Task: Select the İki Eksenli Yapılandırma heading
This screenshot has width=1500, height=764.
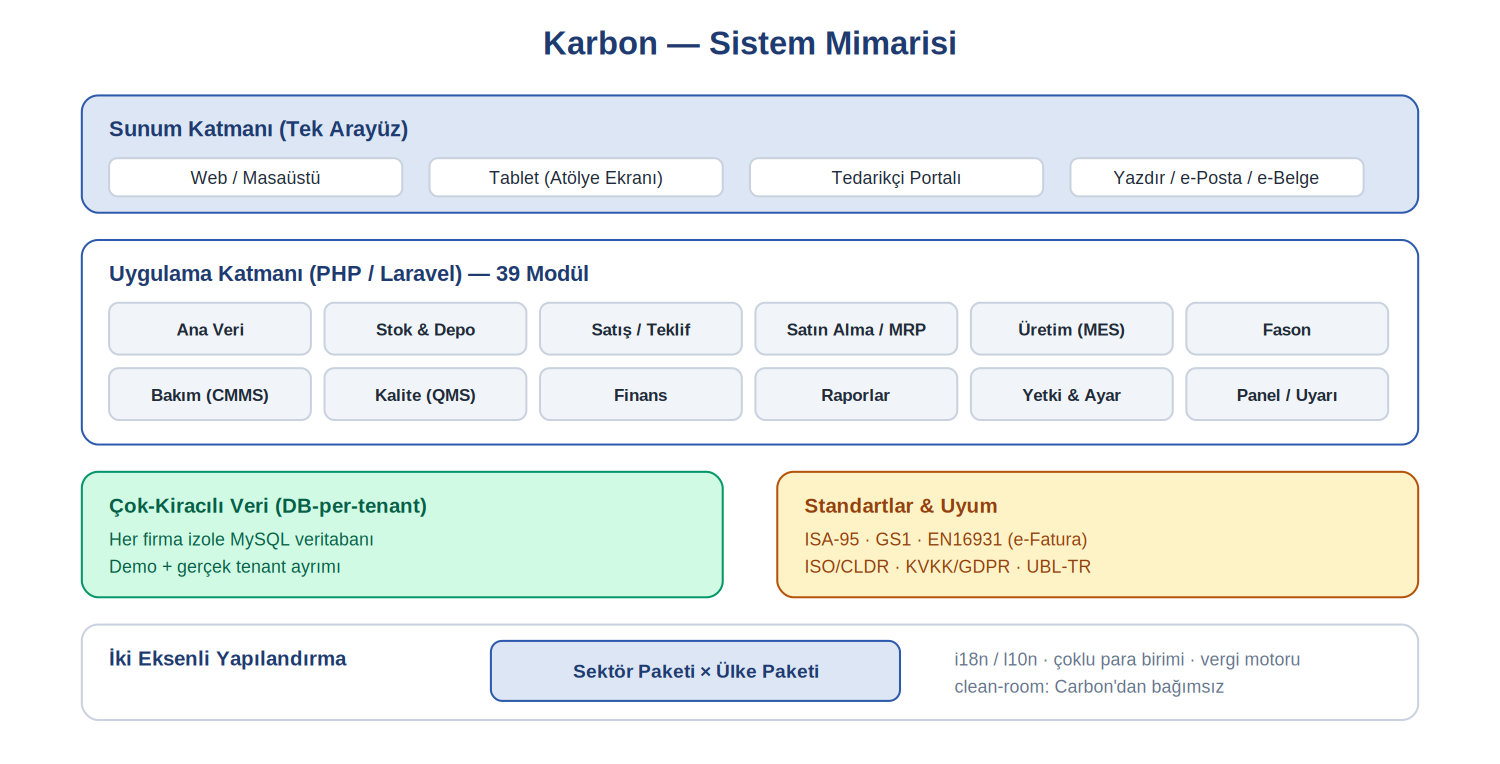Action: 228,659
